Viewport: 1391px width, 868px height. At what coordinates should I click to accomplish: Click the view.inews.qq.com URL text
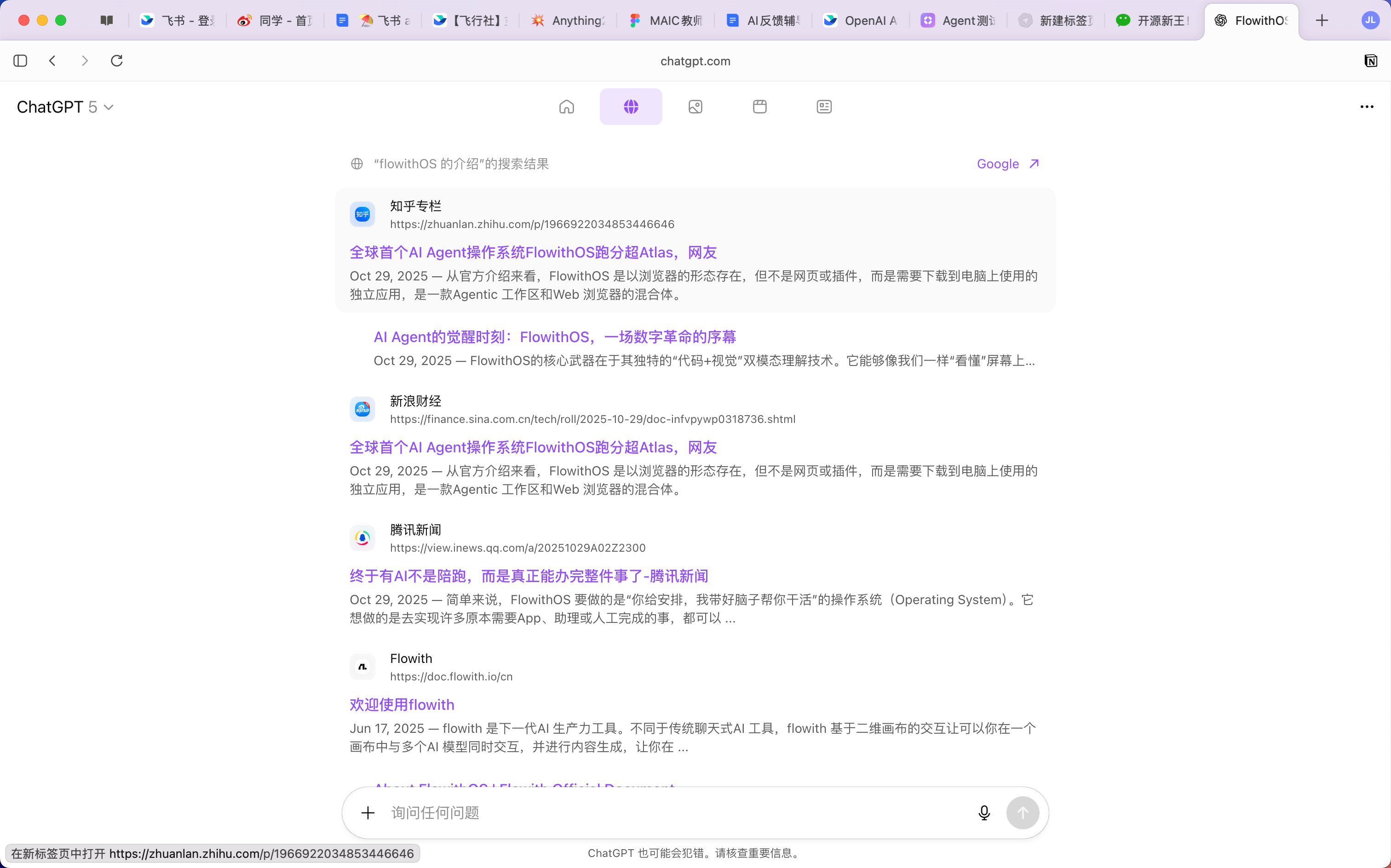[517, 548]
